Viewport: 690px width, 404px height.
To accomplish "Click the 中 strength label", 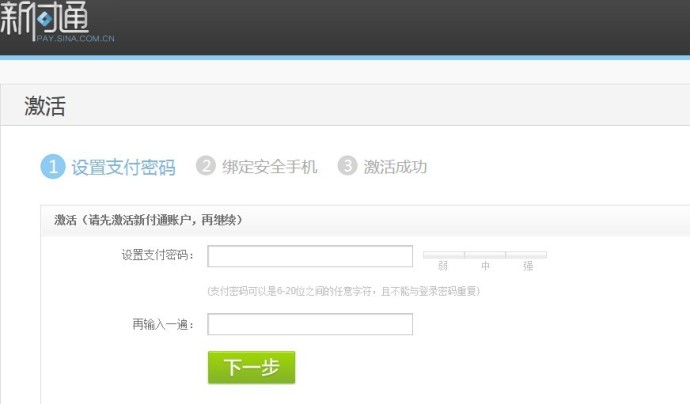I will point(485,266).
